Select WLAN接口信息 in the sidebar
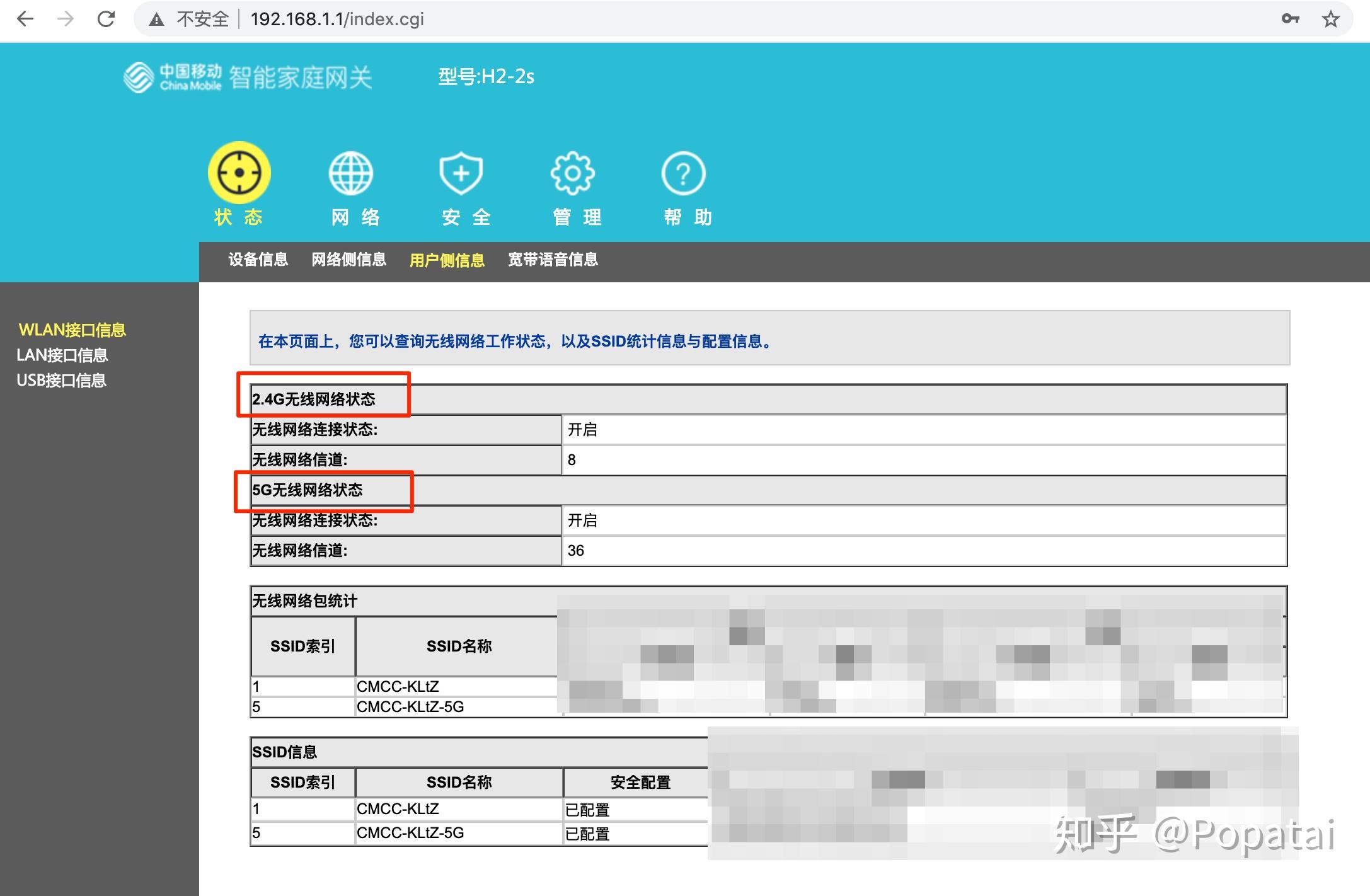1370x896 pixels. point(72,329)
